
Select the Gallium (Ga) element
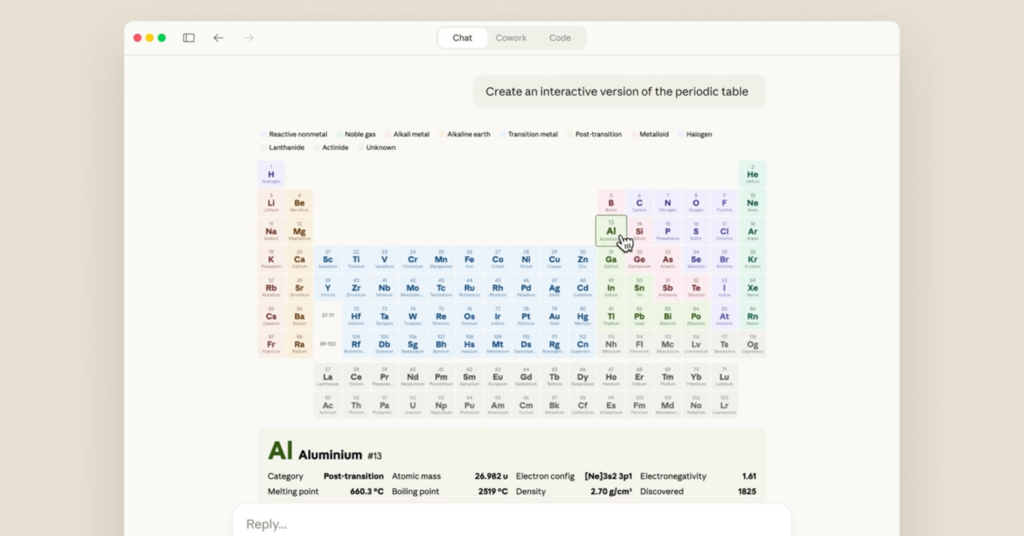tap(611, 259)
